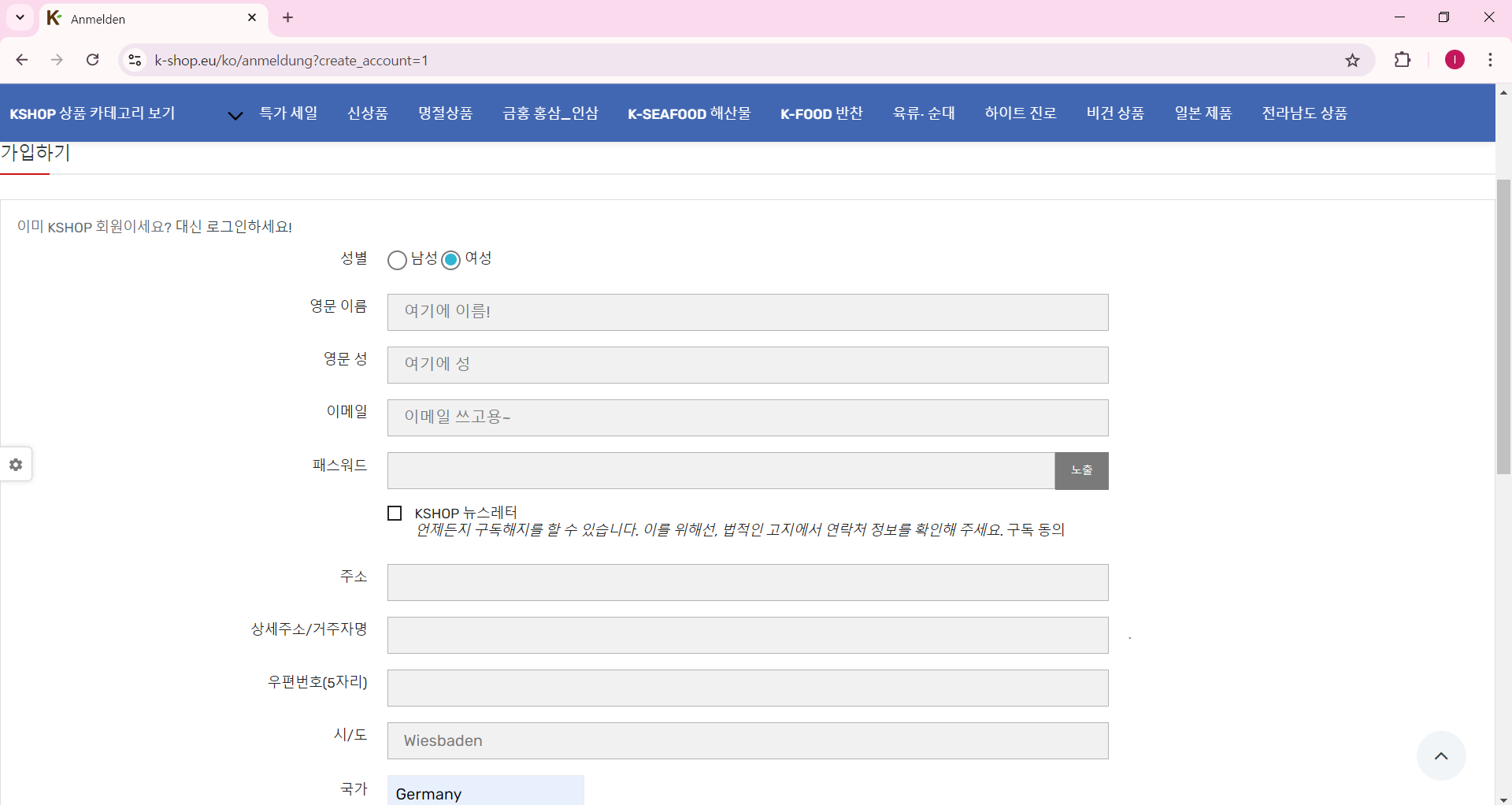1512x805 pixels.
Task: Open the browser extensions puzzle icon
Action: [1402, 60]
